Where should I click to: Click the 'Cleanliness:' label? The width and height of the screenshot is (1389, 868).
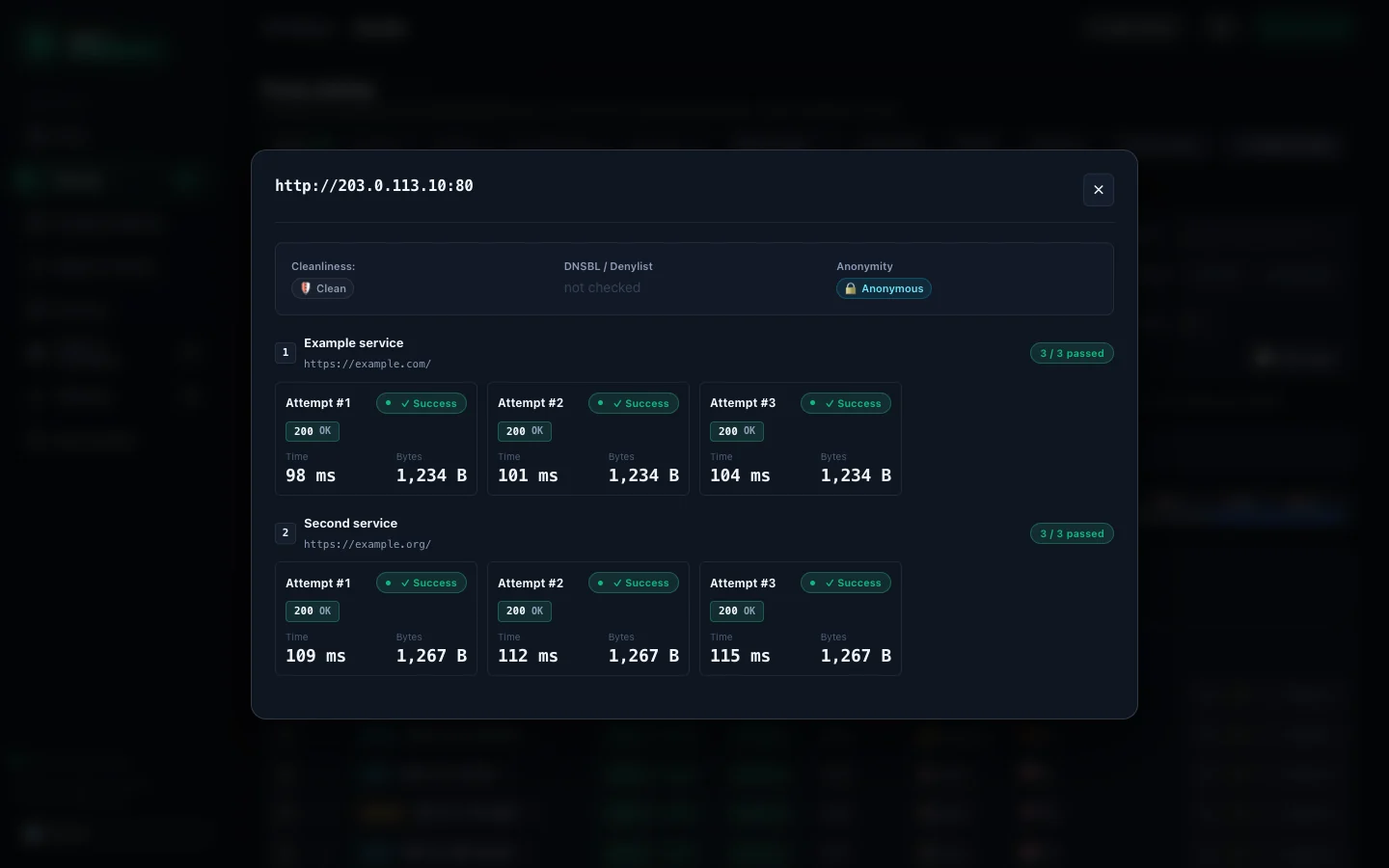tap(323, 266)
